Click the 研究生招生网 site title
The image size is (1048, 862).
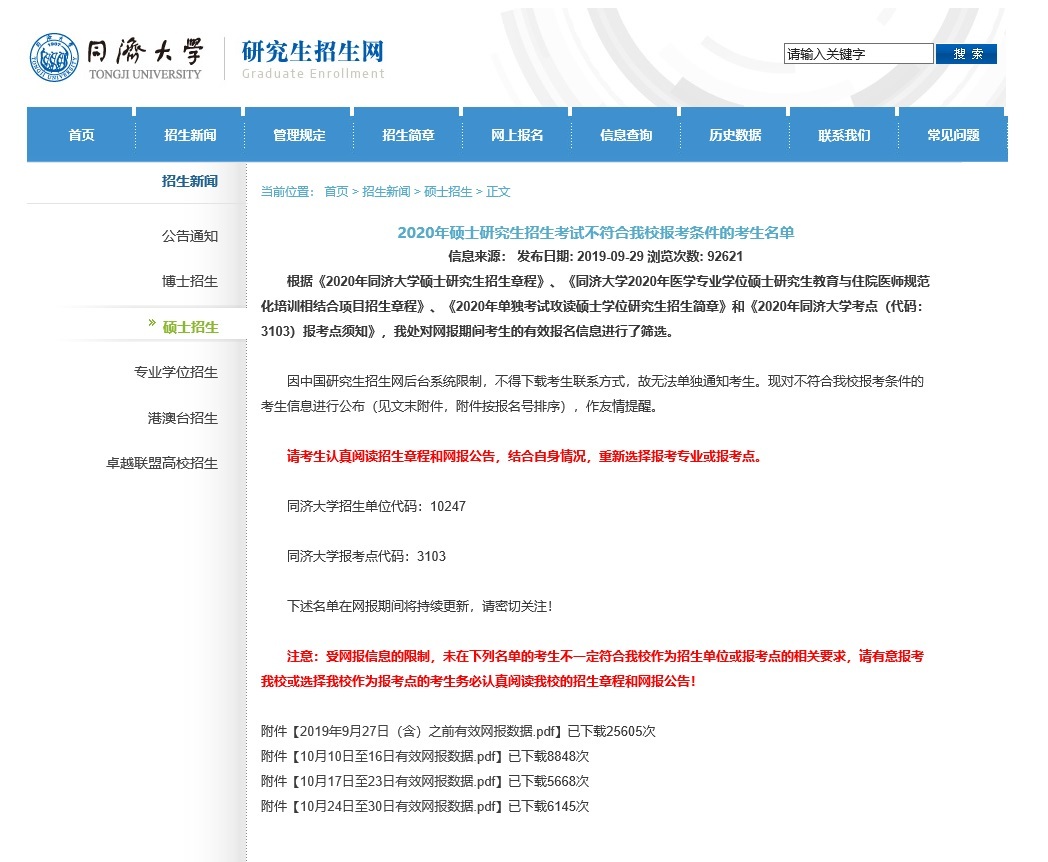313,51
